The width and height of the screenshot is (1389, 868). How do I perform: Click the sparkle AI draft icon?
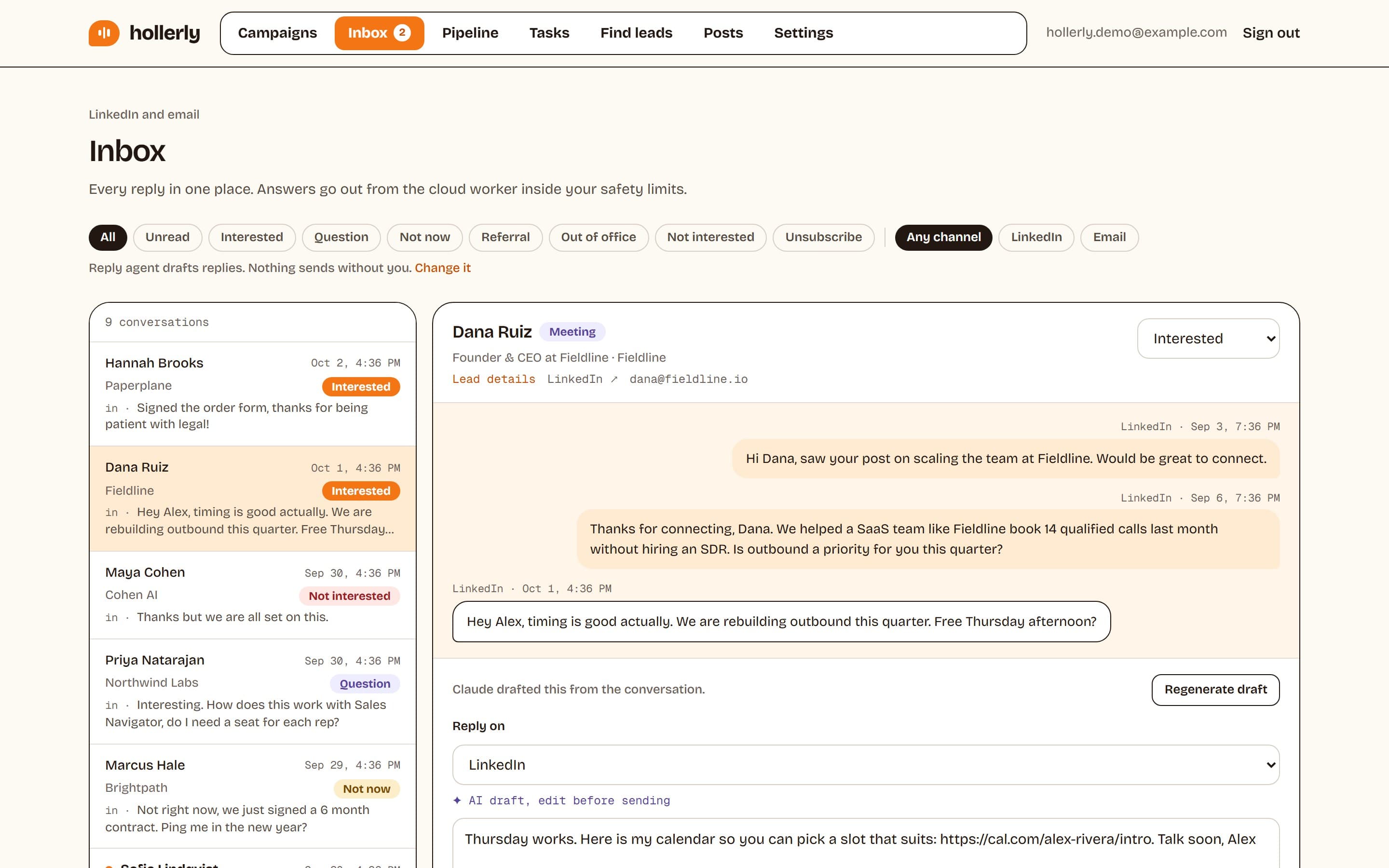tap(457, 800)
